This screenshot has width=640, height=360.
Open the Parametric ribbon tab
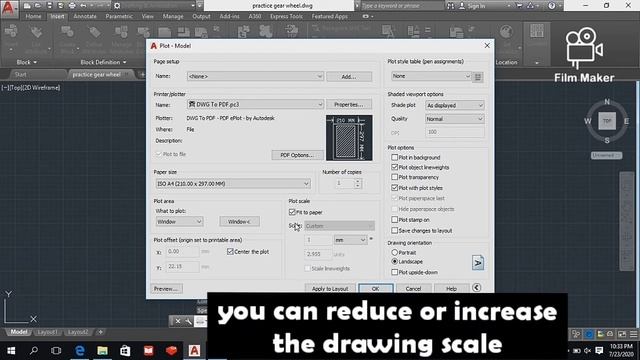(x=119, y=16)
